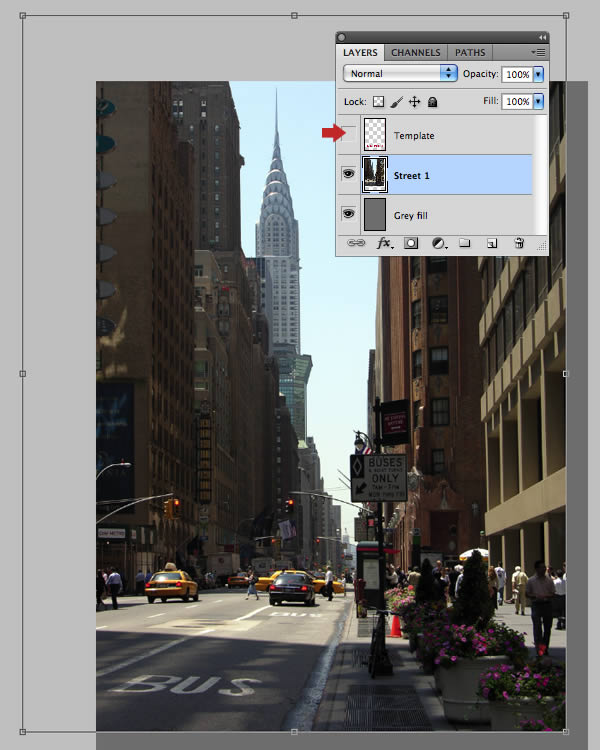This screenshot has height=750, width=600.
Task: Click the bottom-center transform handle
Action: [294, 732]
